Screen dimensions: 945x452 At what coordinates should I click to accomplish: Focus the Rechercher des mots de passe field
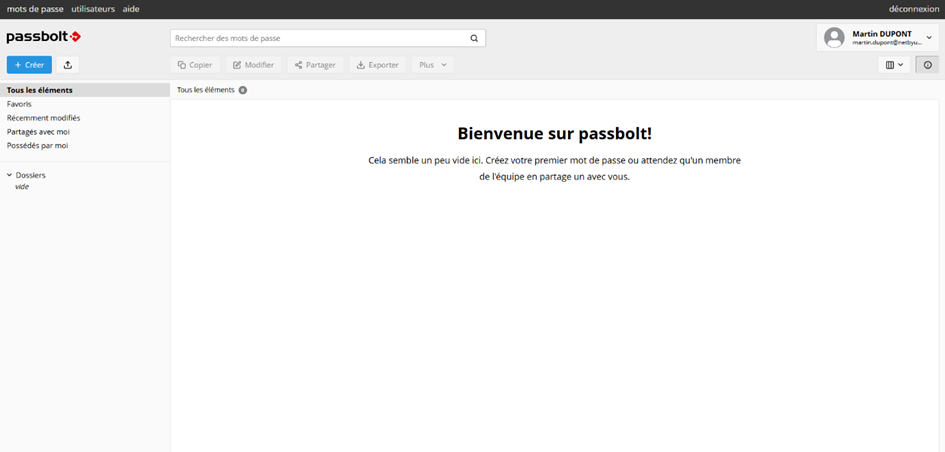320,38
